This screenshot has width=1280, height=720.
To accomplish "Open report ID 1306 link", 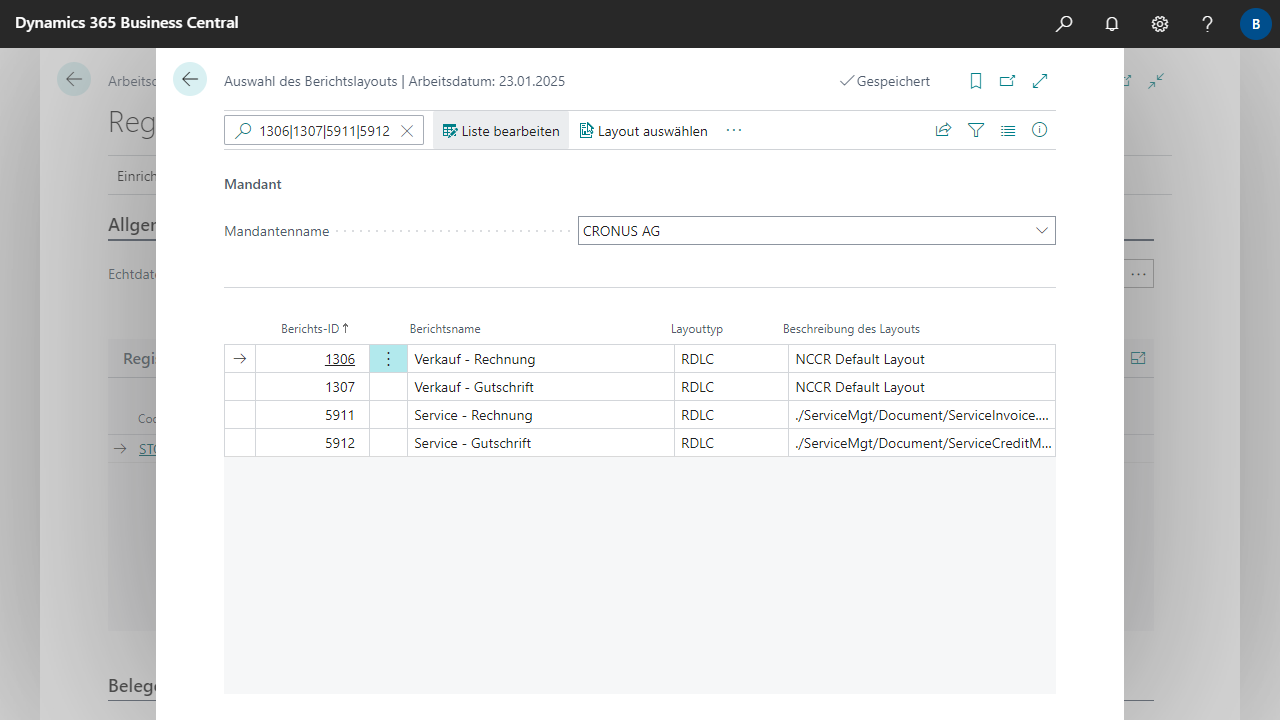I will pos(339,359).
